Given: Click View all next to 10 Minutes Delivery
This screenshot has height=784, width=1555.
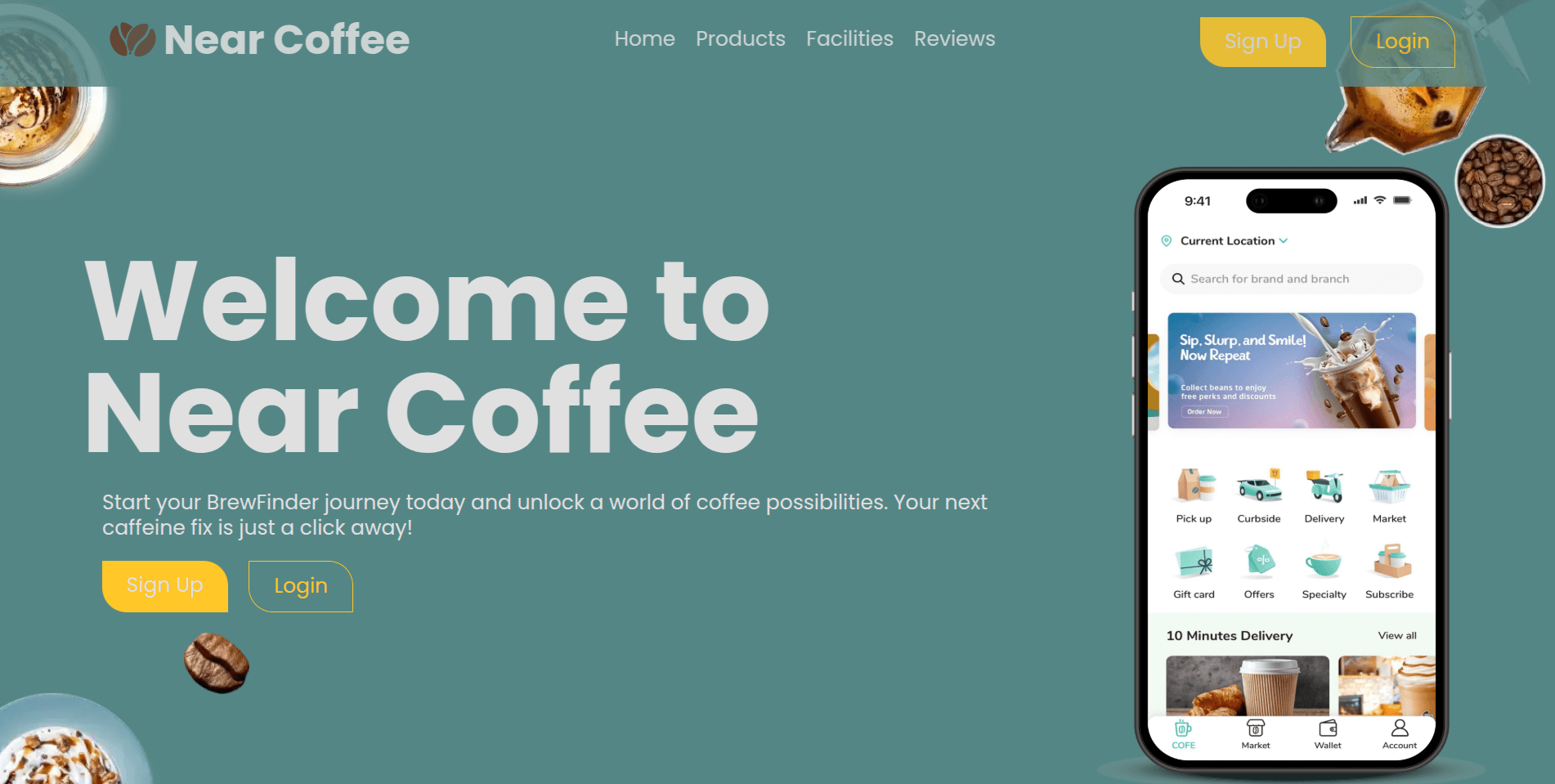Looking at the screenshot, I should point(1397,635).
